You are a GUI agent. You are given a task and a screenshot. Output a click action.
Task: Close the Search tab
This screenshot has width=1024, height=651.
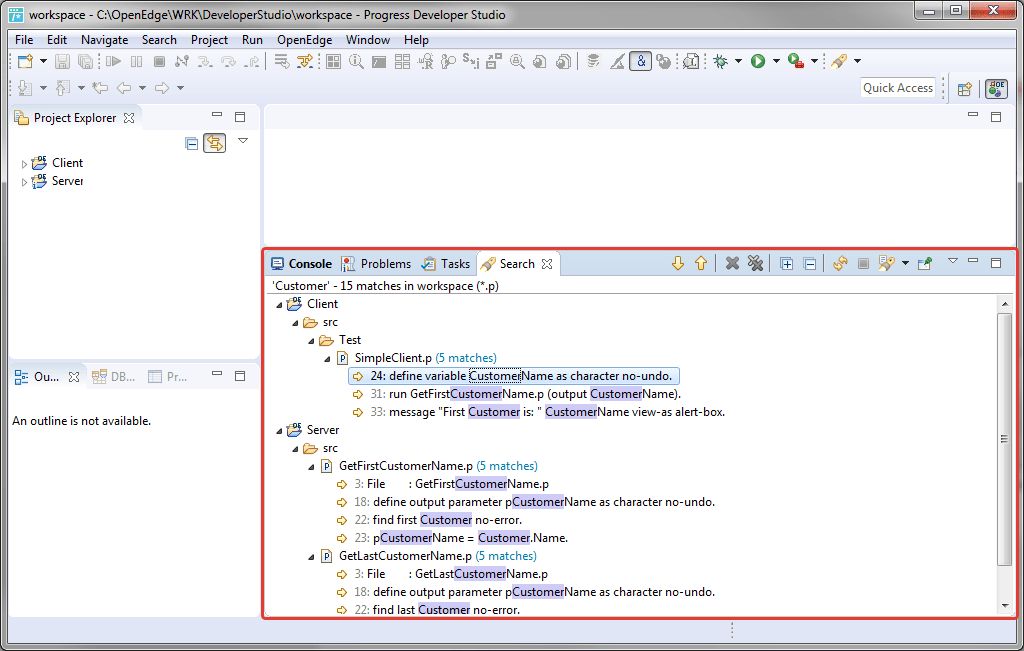[x=547, y=264]
